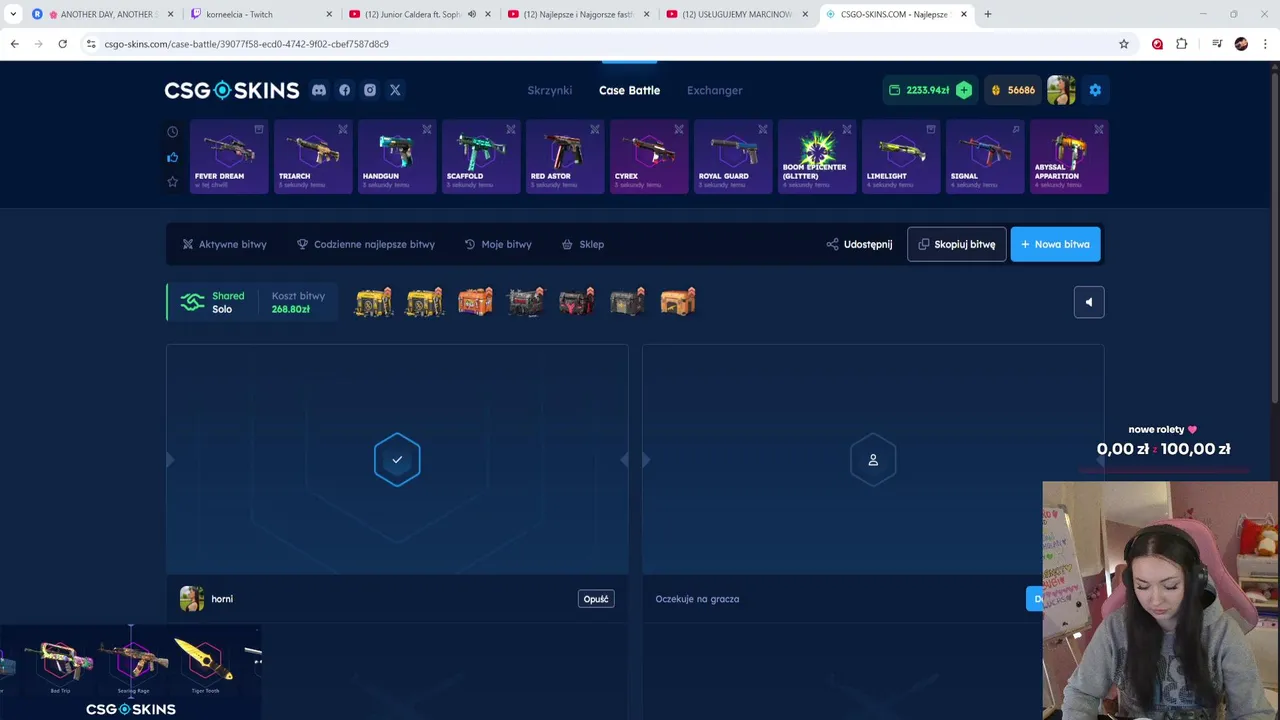This screenshot has height=720, width=1280.
Task: Open the Limelight drop card
Action: (x=901, y=157)
